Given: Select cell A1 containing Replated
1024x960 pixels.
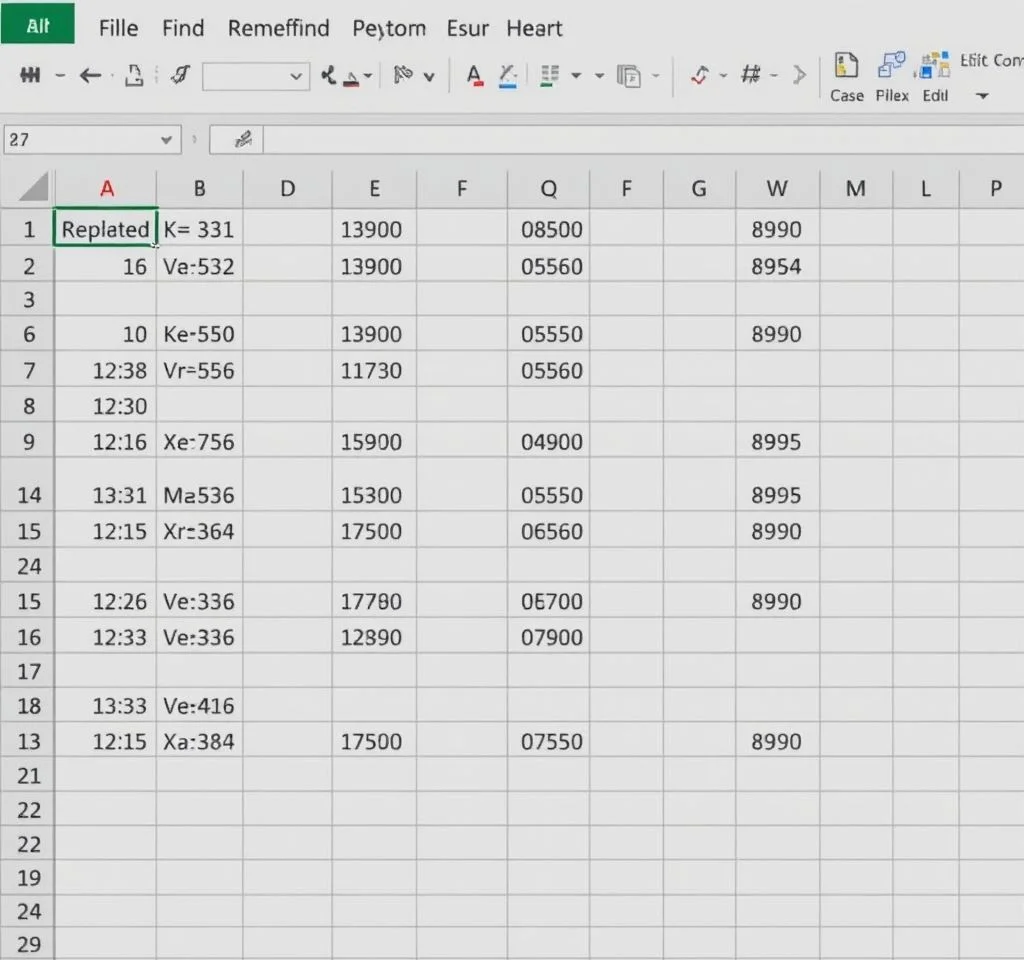Looking at the screenshot, I should click(105, 229).
